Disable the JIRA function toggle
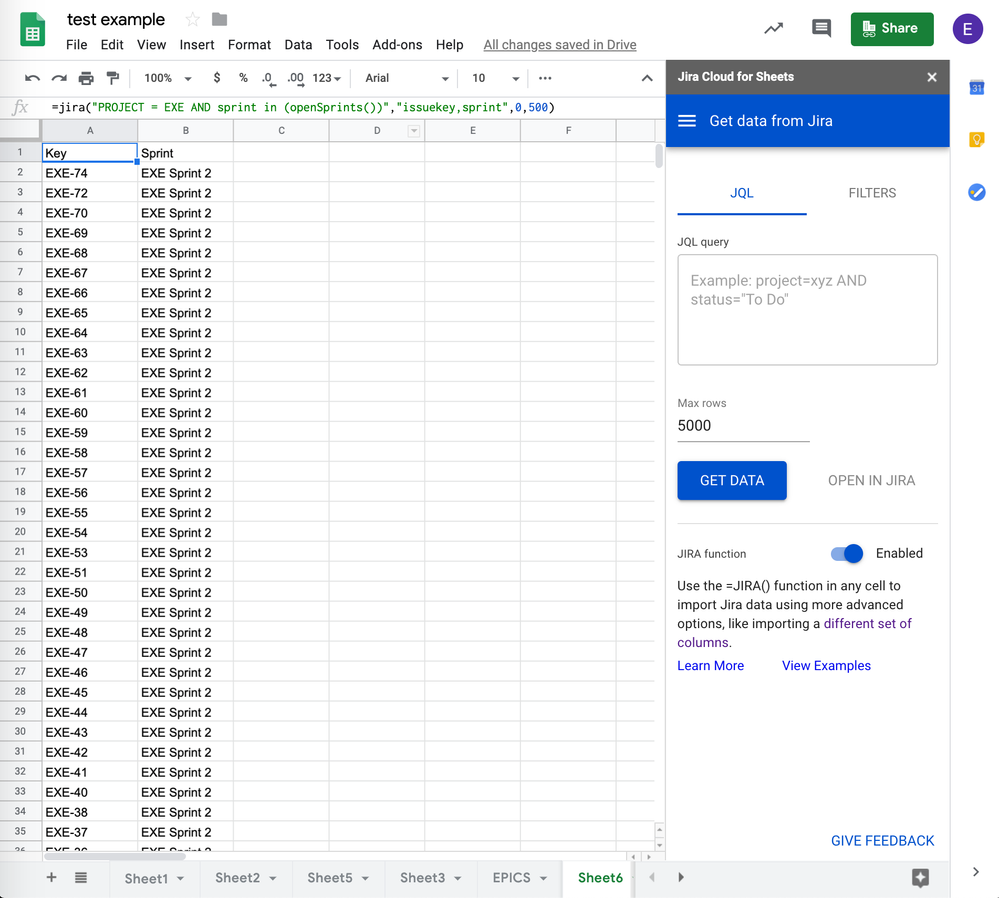This screenshot has height=898, width=999. click(846, 553)
